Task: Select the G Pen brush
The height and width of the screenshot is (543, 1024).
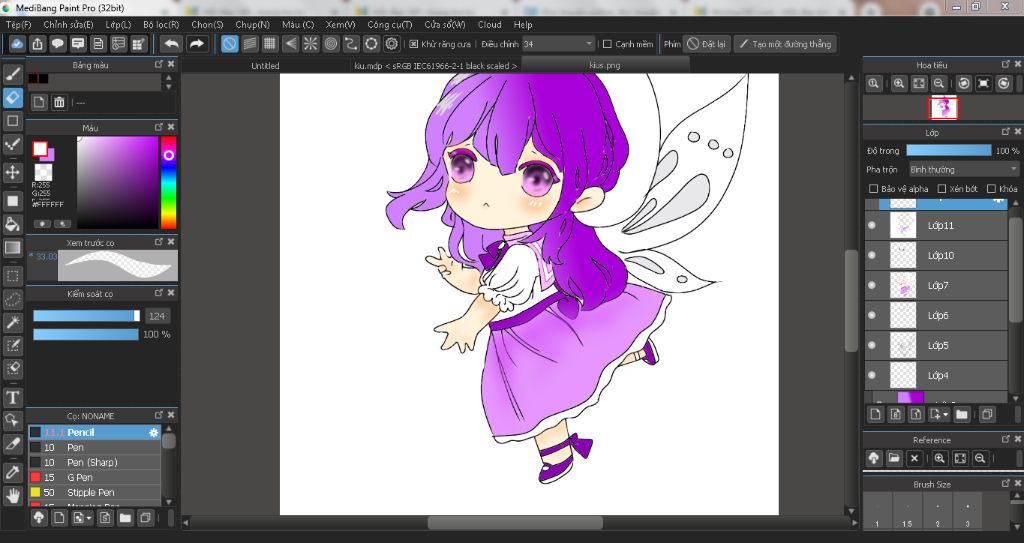Action: (94, 477)
